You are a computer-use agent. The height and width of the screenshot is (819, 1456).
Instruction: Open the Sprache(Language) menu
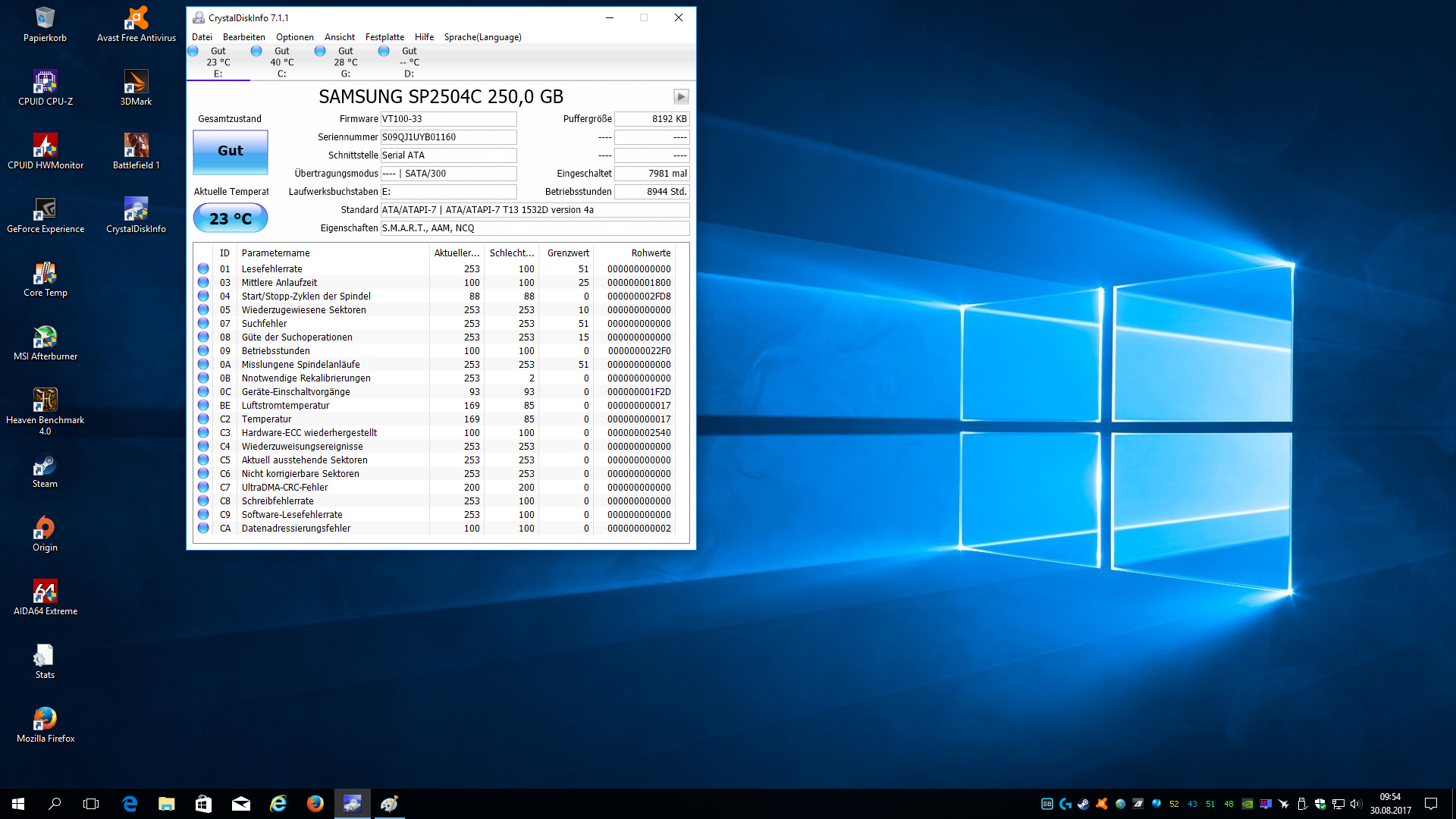tap(482, 36)
